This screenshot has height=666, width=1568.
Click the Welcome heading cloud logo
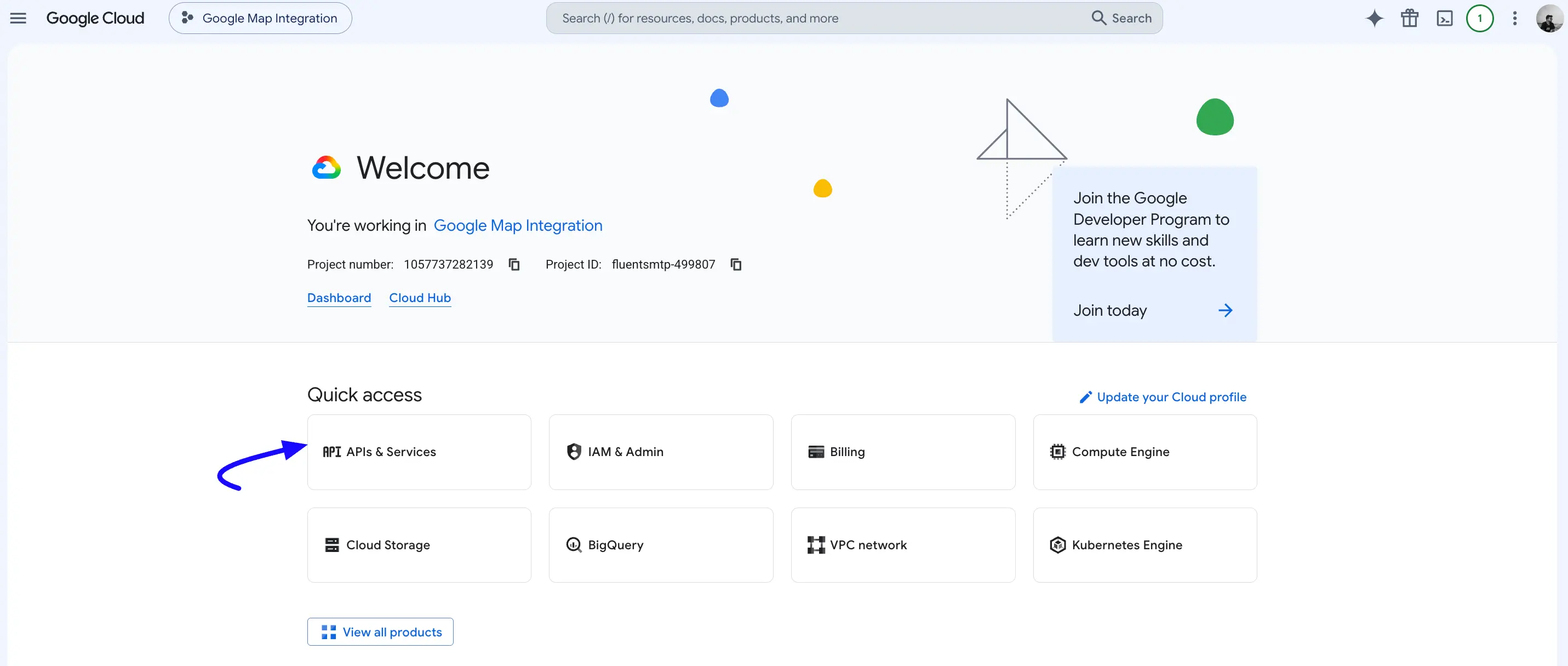coord(327,167)
